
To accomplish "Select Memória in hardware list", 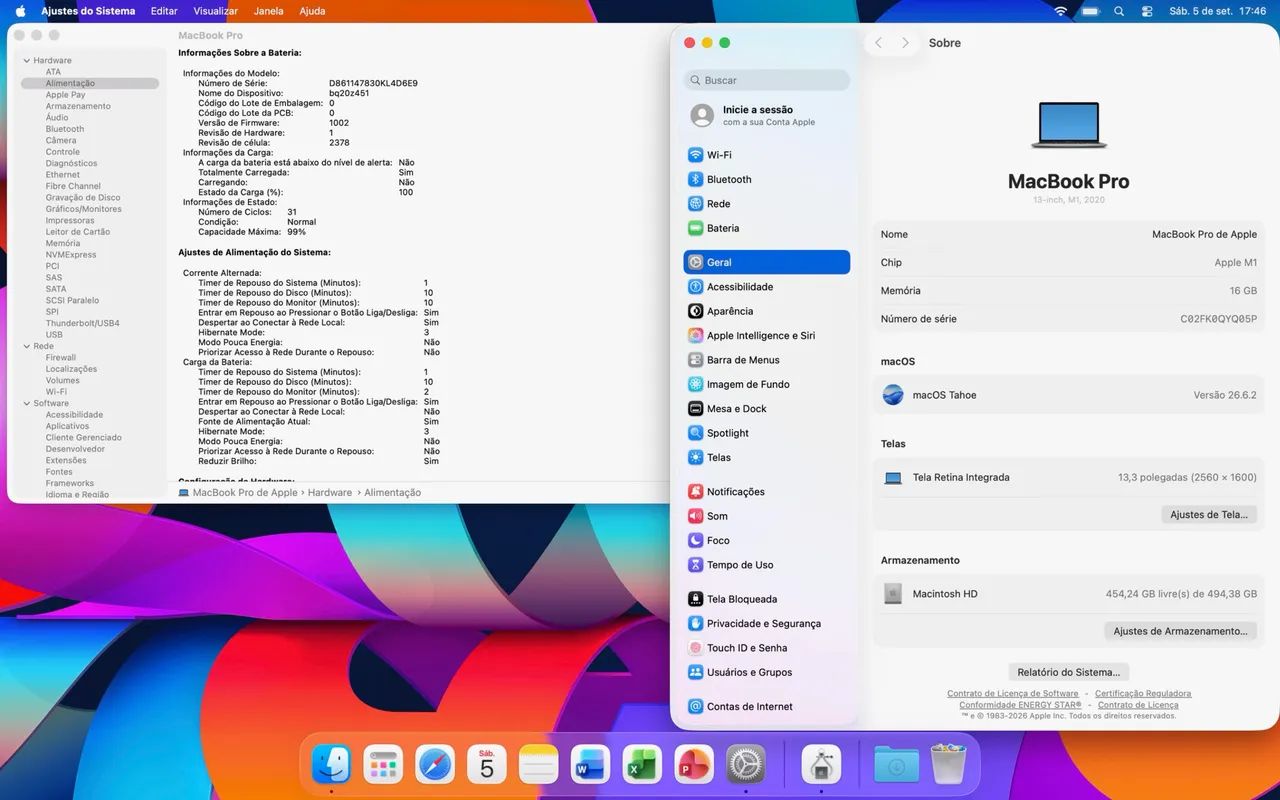I will (63, 243).
